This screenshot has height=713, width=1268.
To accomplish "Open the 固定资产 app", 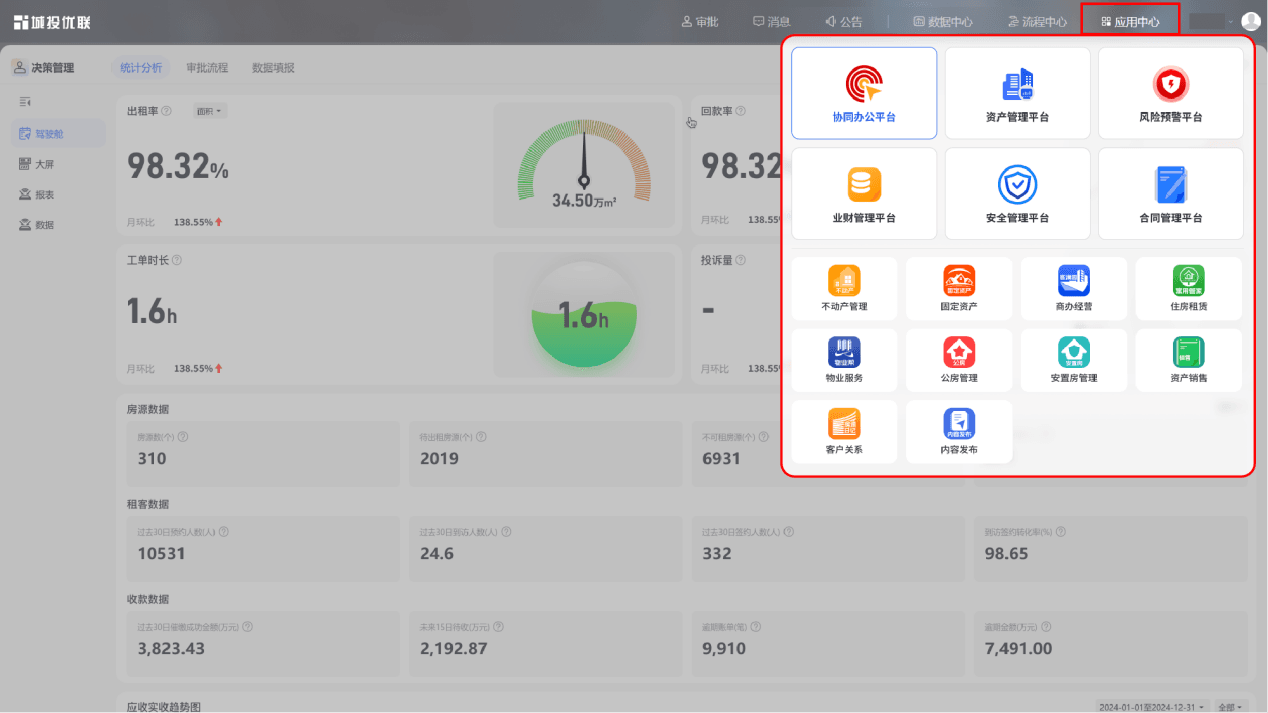I will (x=959, y=288).
